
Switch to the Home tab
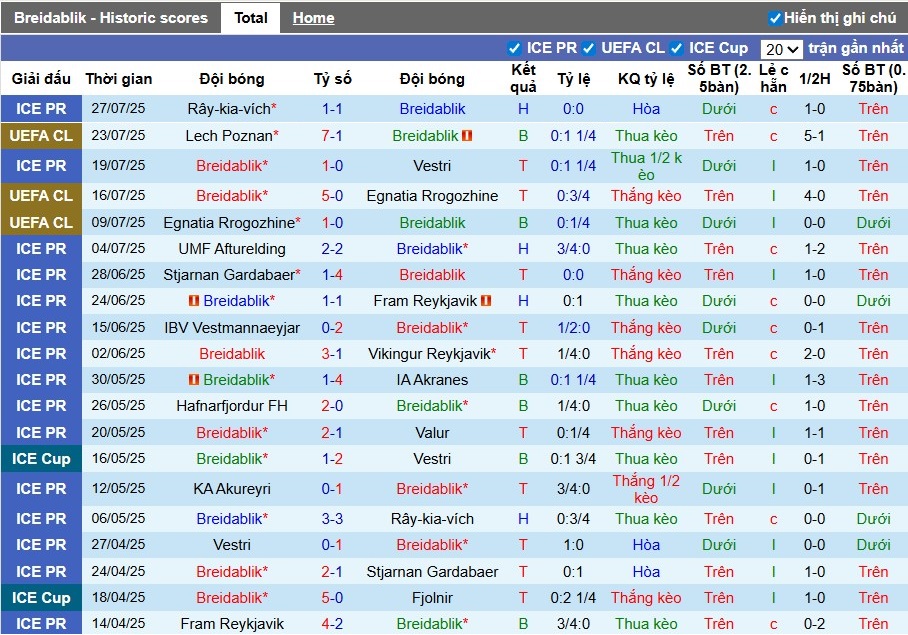[x=313, y=18]
